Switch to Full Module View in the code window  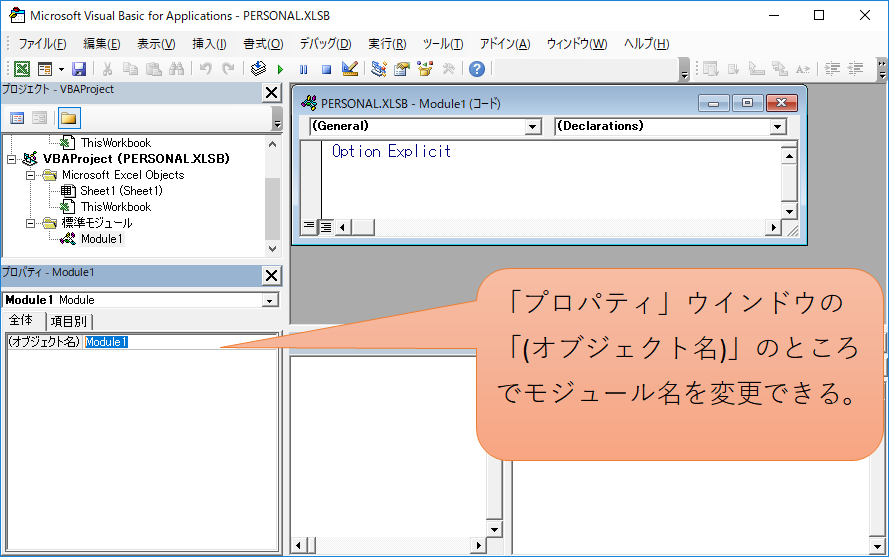click(x=326, y=227)
